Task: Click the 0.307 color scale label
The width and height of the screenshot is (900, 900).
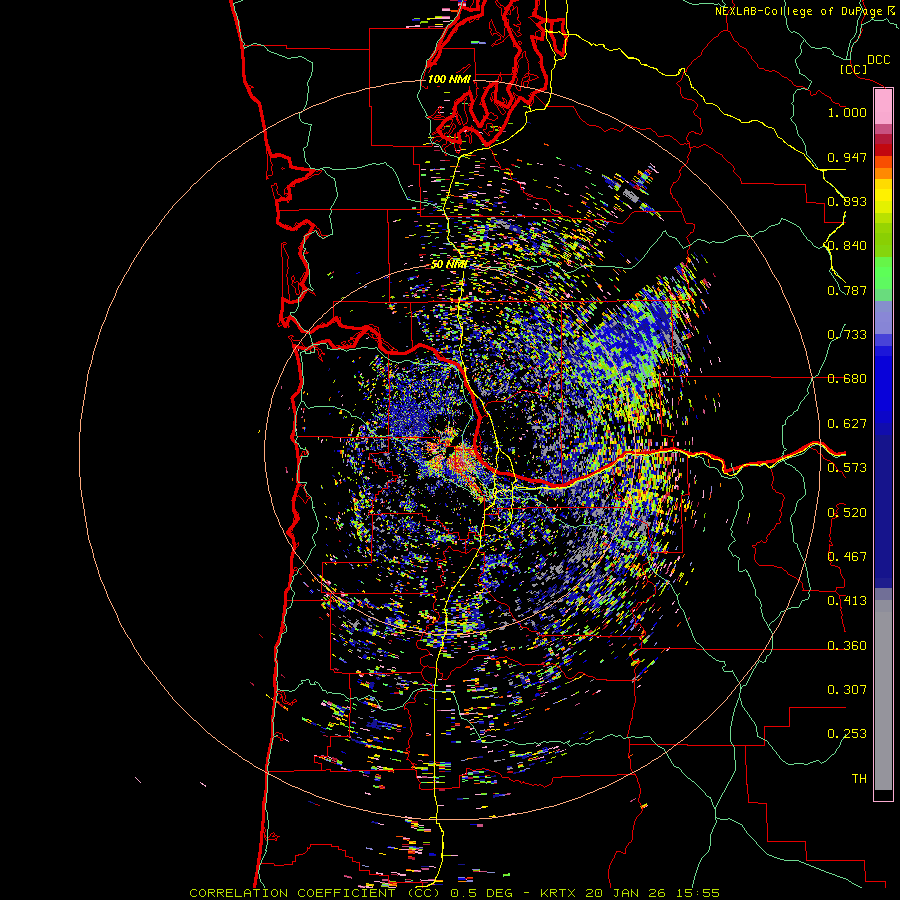Action: (x=847, y=690)
